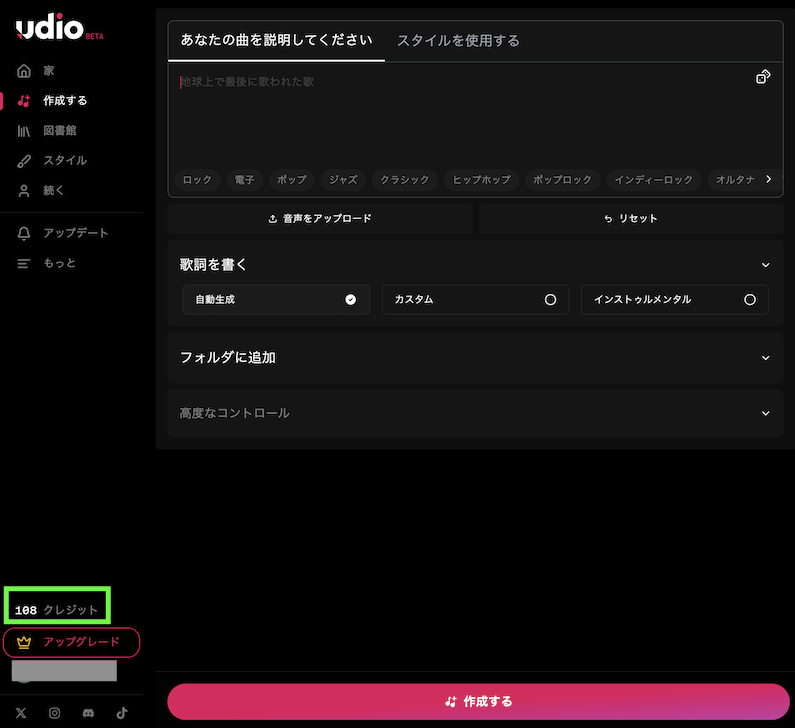Select the インストゥルメンタル option

674,299
